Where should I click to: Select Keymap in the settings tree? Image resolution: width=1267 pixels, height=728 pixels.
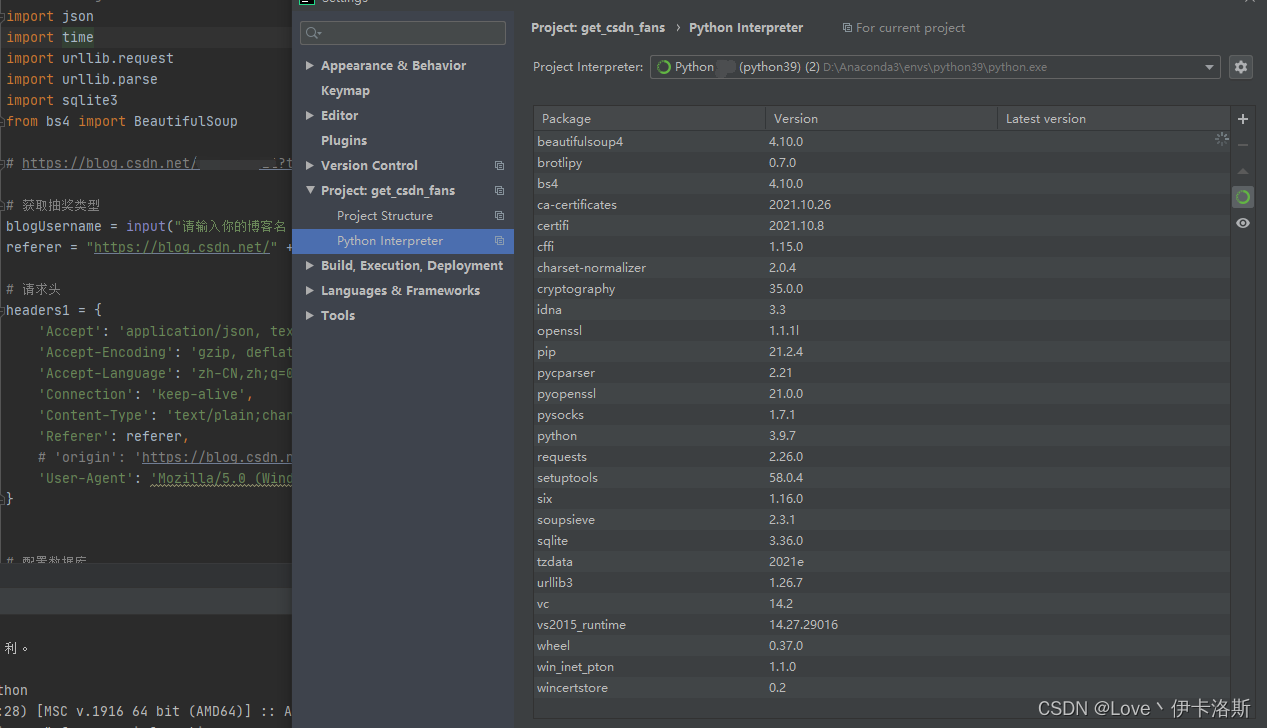345,91
